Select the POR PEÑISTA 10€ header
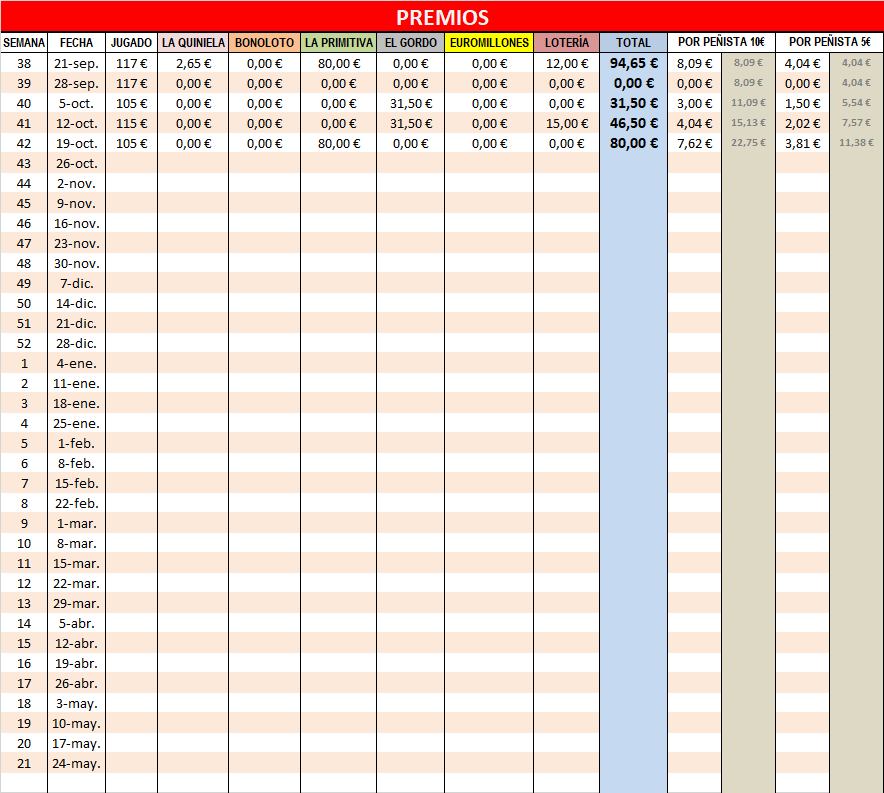 (721, 43)
